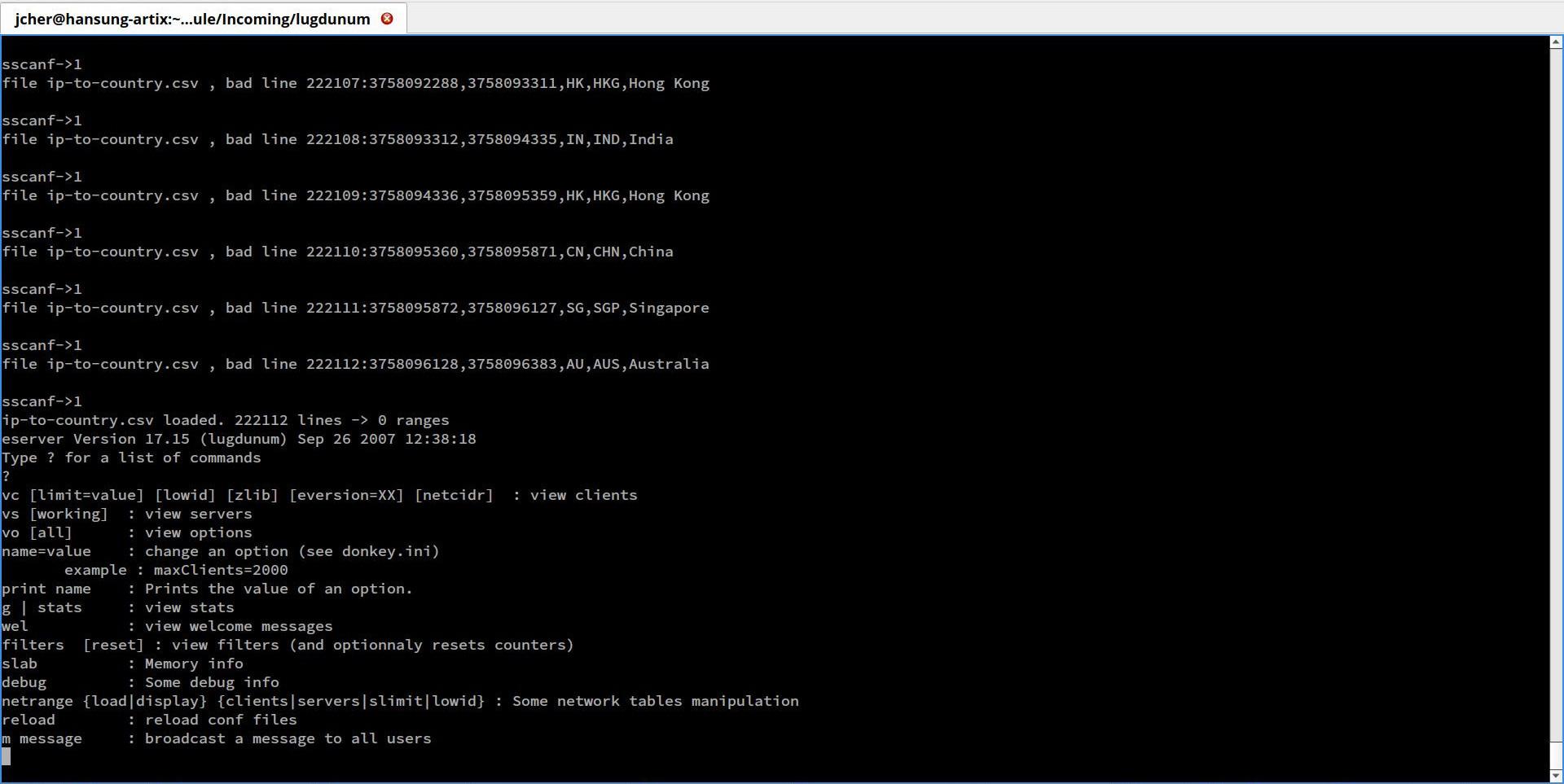Screen dimensions: 1564x784
Task: Click scrollbar down arrow at bottom
Action: click(1556, 776)
